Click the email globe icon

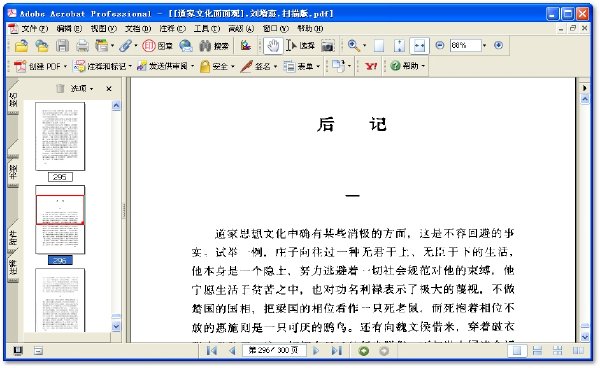tap(186, 46)
